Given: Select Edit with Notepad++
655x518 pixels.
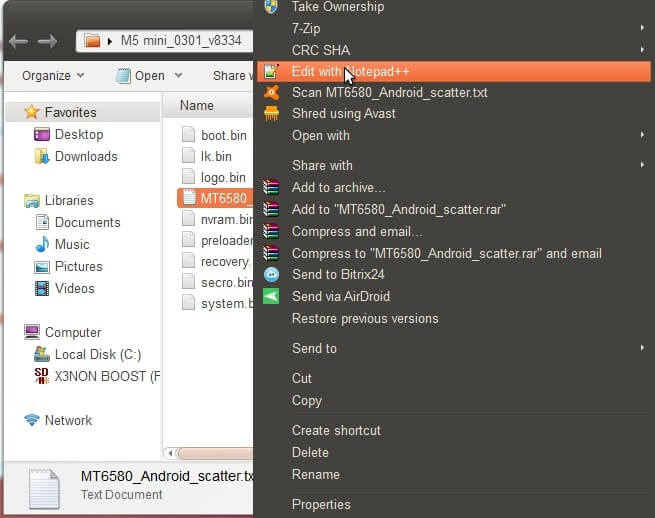Looking at the screenshot, I should pyautogui.click(x=454, y=71).
